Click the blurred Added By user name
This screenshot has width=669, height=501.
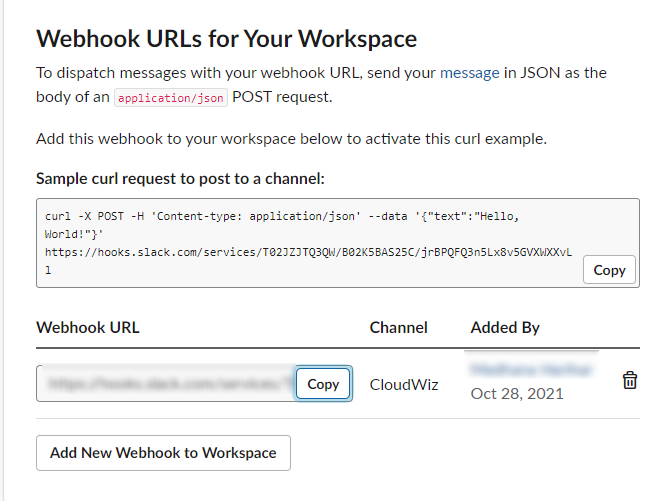(530, 370)
